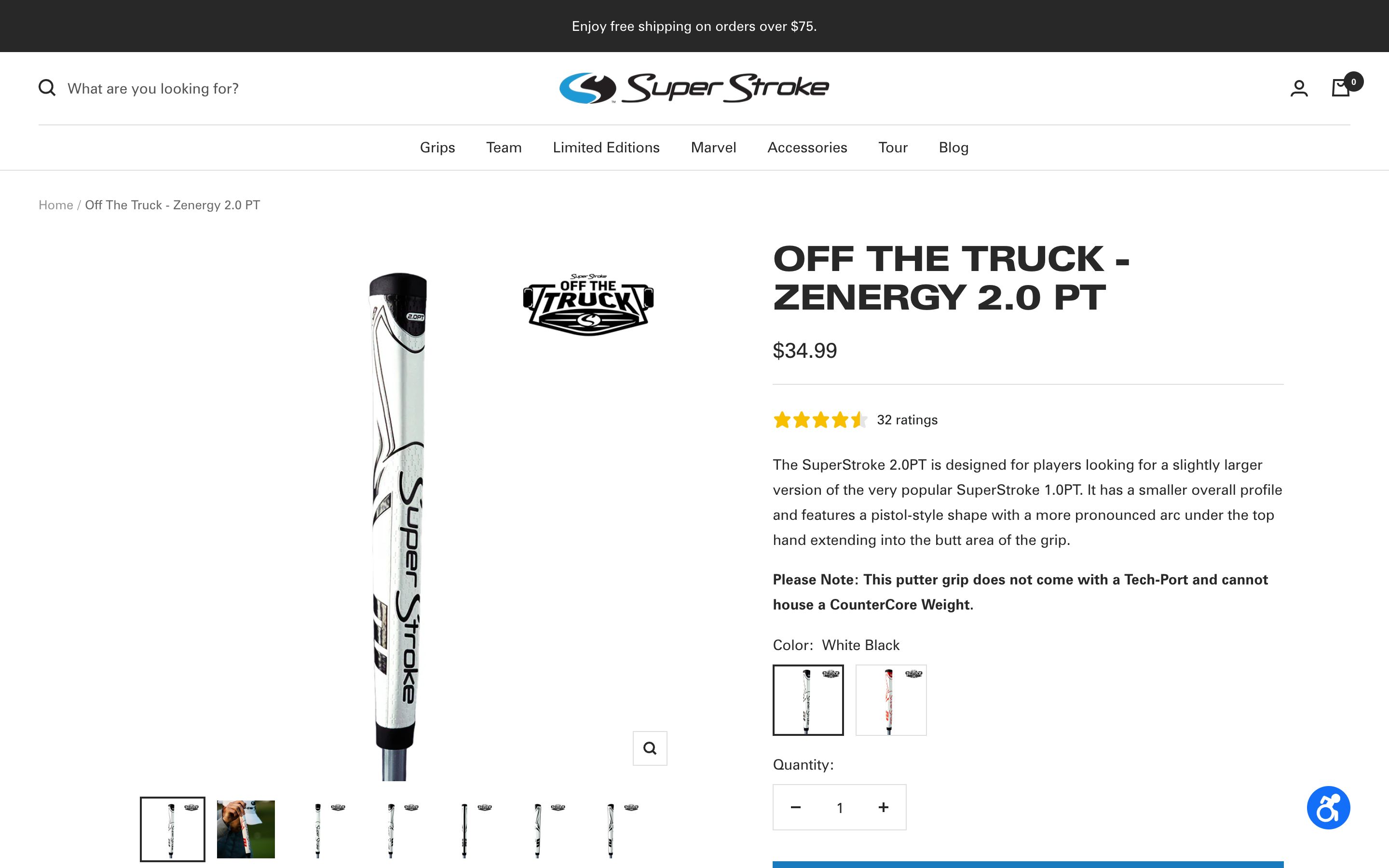Image resolution: width=1389 pixels, height=868 pixels.
Task: Select the white red color swatch
Action: point(891,700)
